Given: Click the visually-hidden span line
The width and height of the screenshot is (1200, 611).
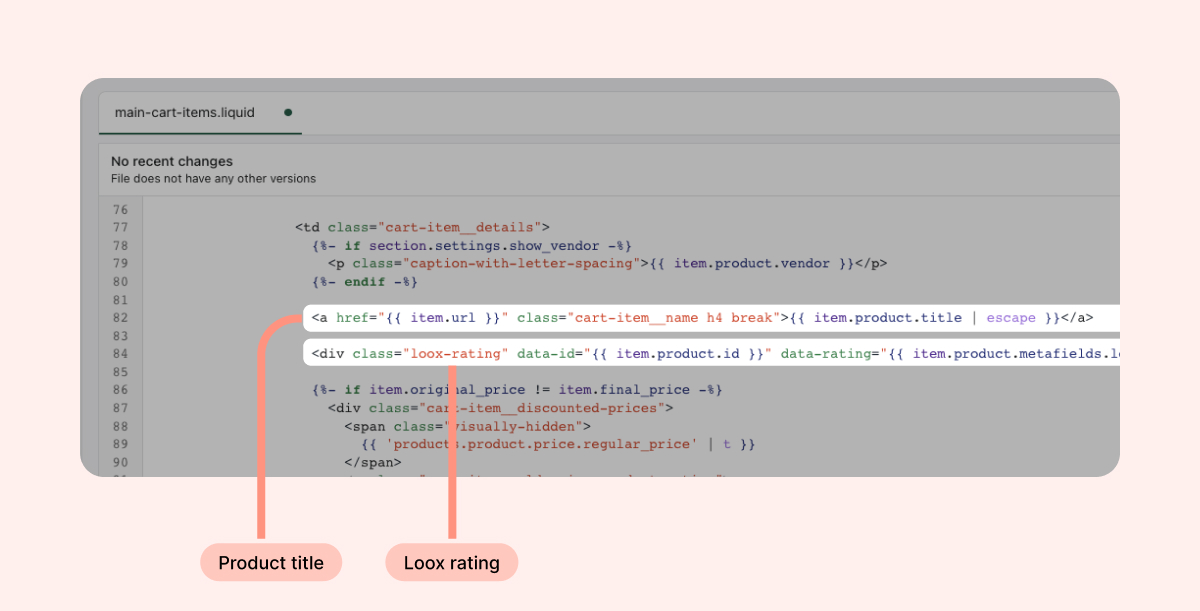Looking at the screenshot, I should (x=468, y=426).
